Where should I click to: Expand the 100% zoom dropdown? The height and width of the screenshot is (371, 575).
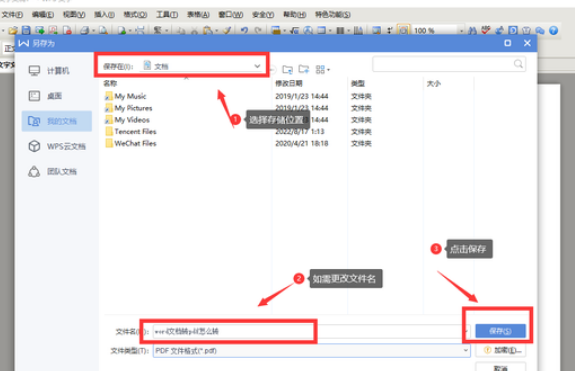[x=461, y=31]
